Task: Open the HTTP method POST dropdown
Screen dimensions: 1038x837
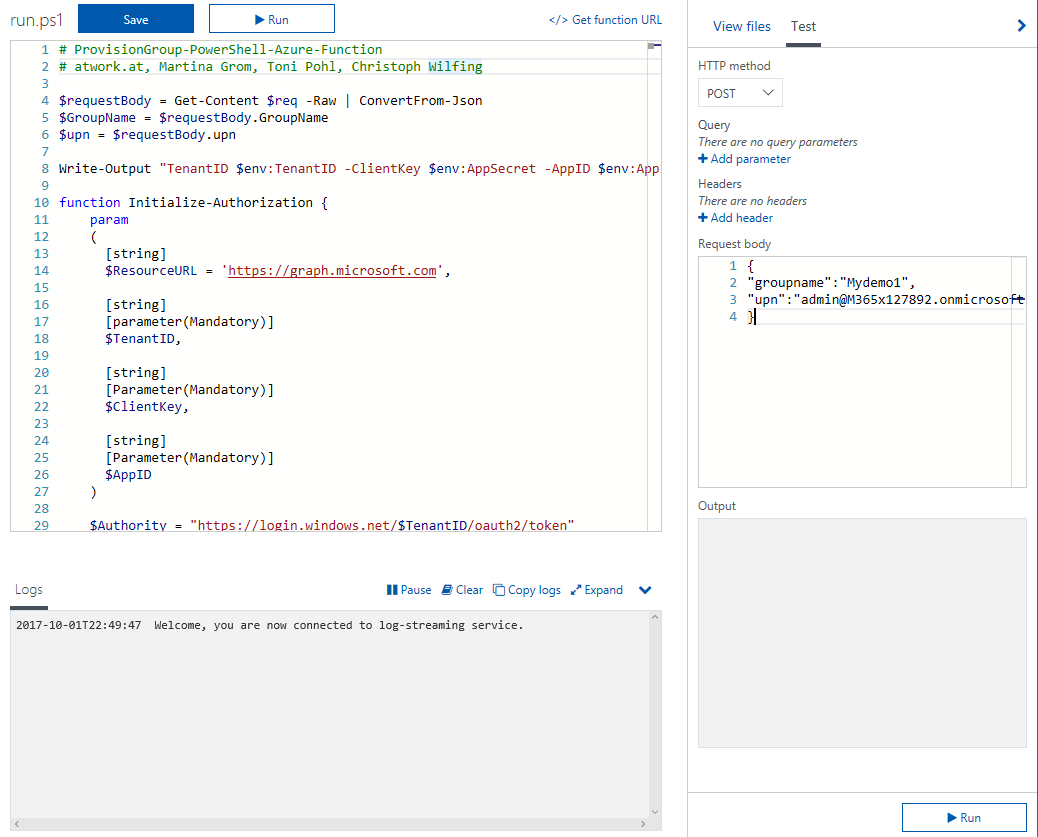Action: pos(740,93)
